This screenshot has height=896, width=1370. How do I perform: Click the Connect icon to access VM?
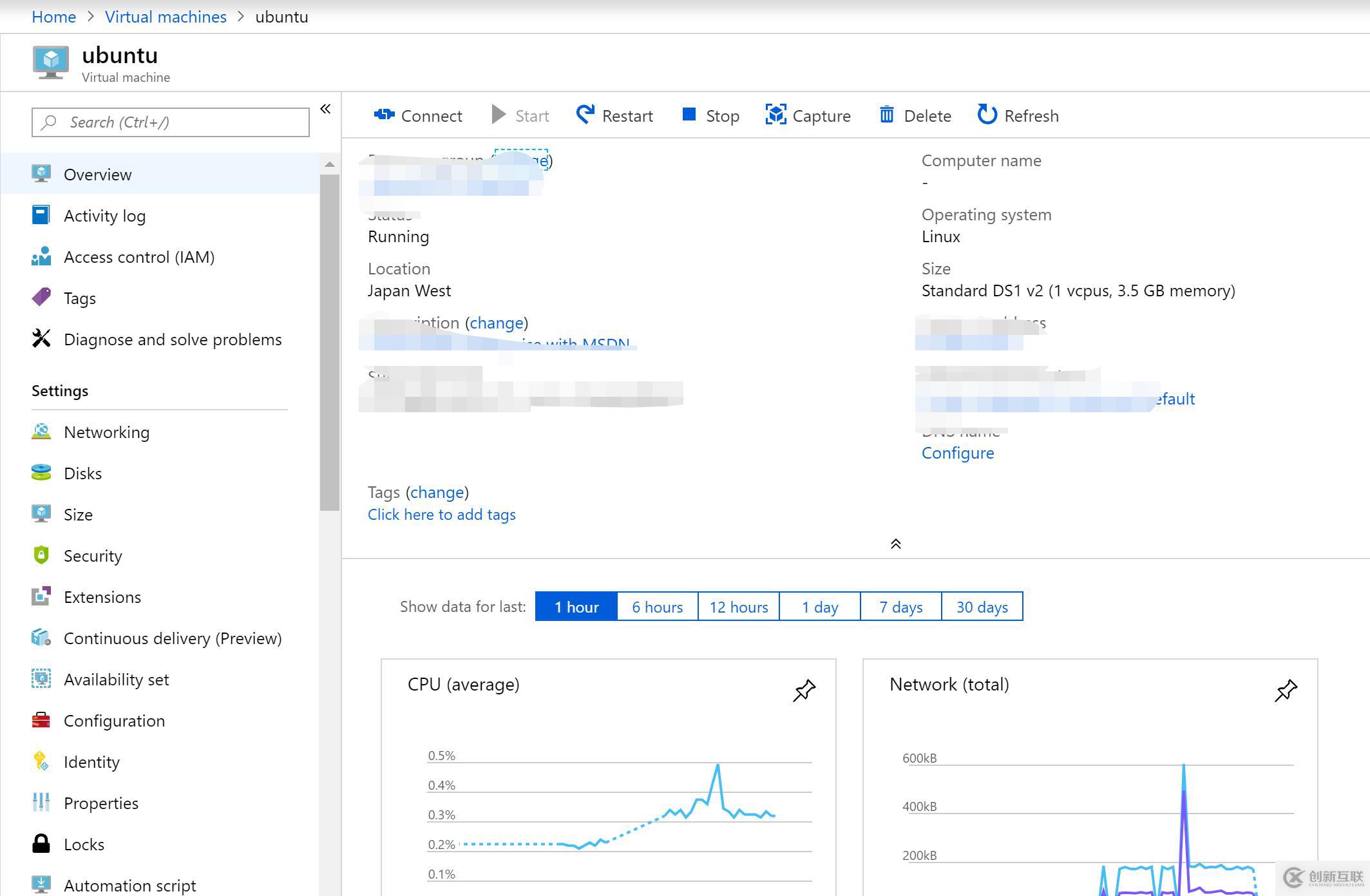tap(419, 115)
